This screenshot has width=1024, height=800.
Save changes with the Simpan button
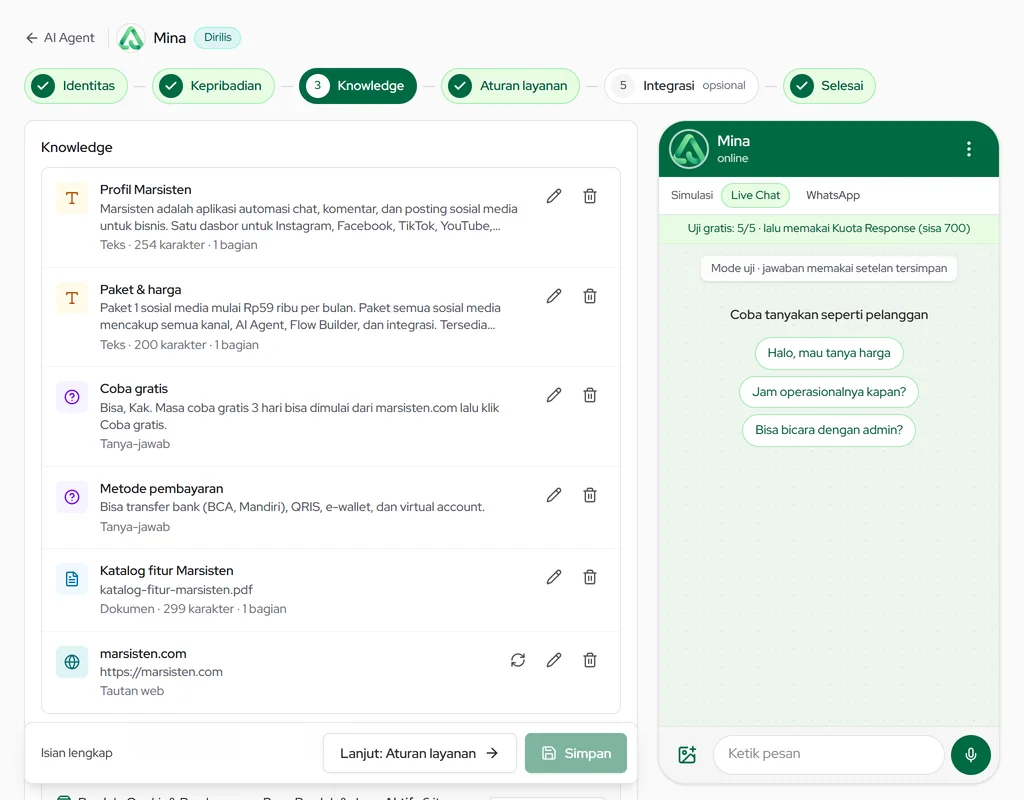click(x=576, y=753)
